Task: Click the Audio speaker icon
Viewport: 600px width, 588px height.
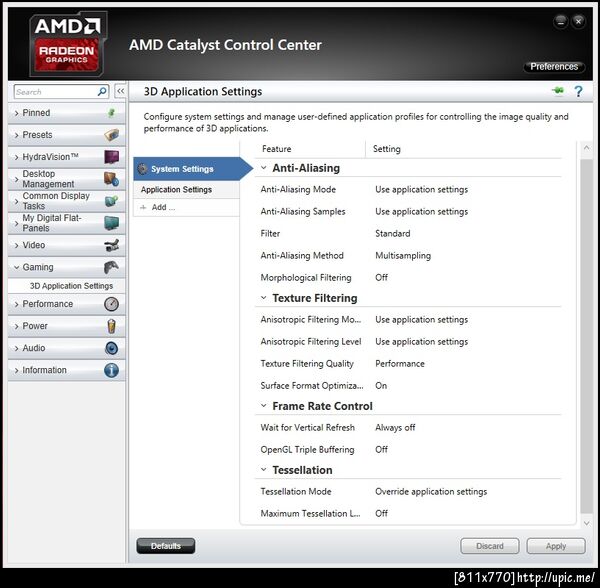Action: click(111, 348)
